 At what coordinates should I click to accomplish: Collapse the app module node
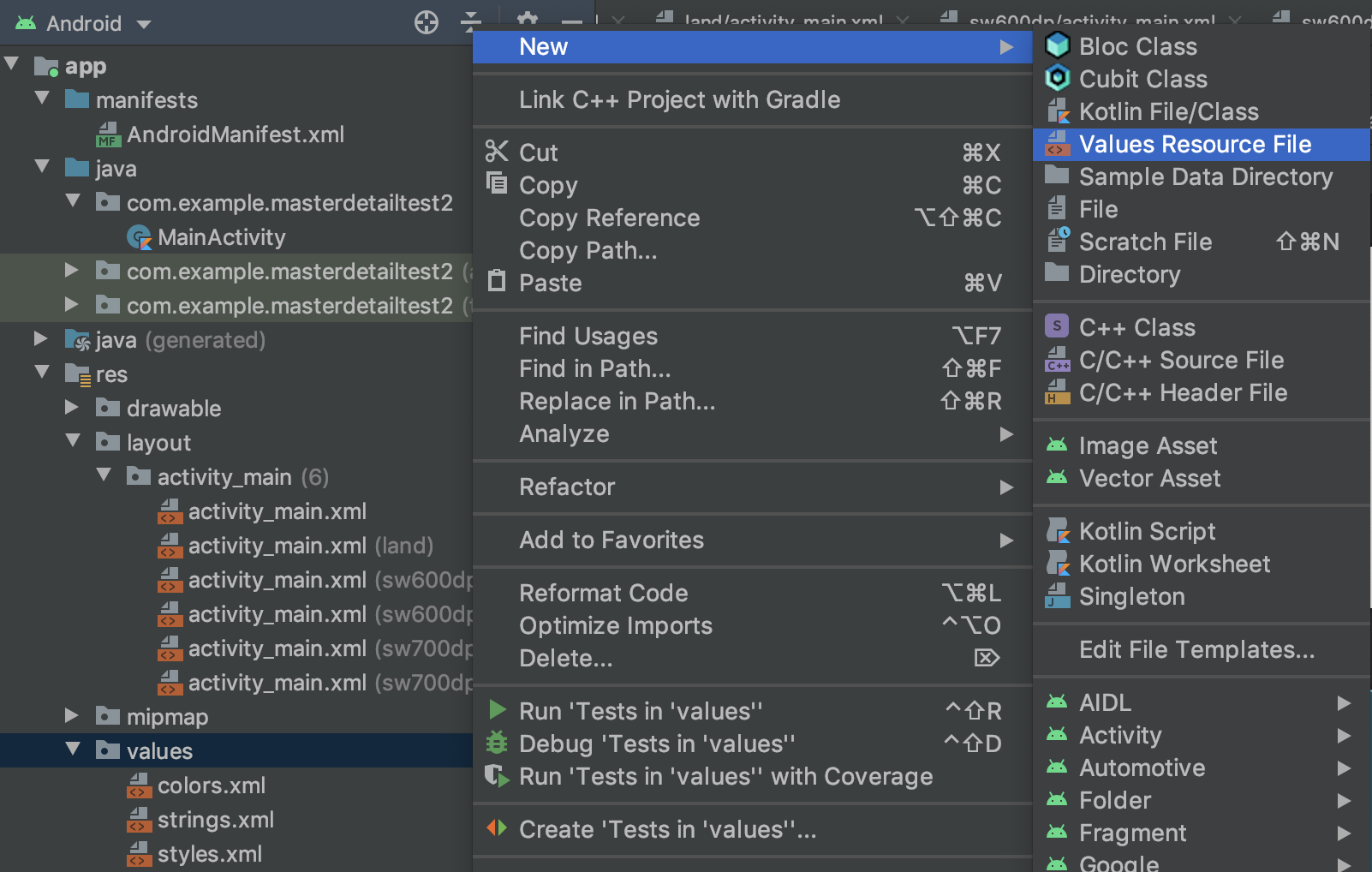pos(12,64)
